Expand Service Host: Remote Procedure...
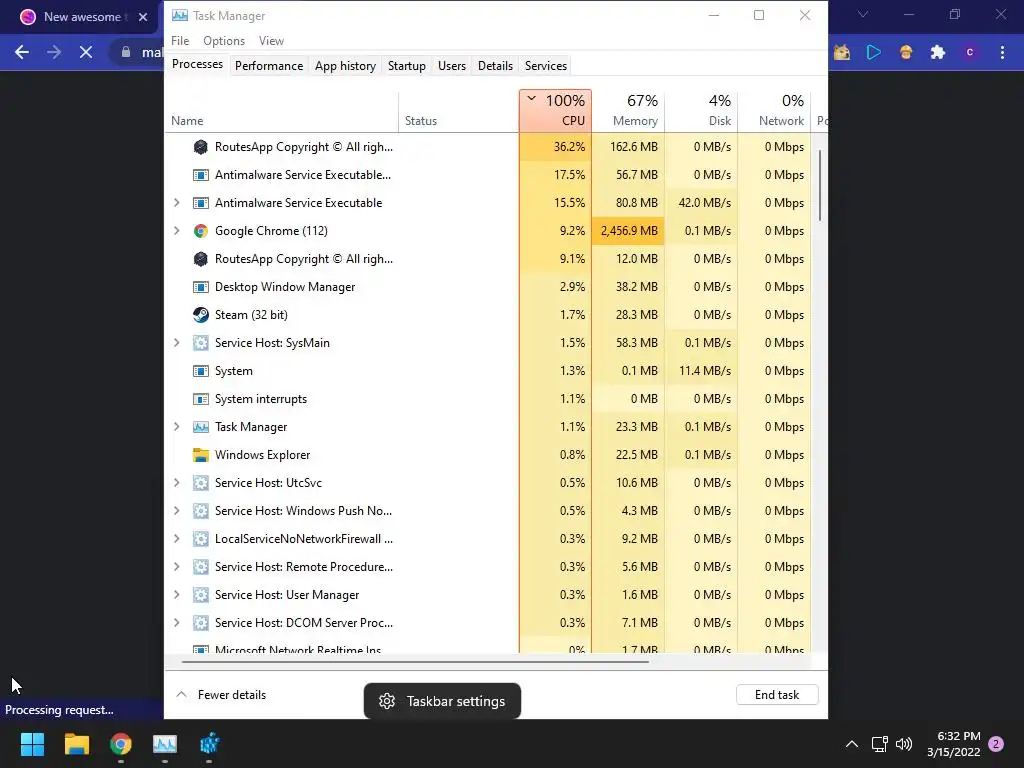 pyautogui.click(x=176, y=567)
